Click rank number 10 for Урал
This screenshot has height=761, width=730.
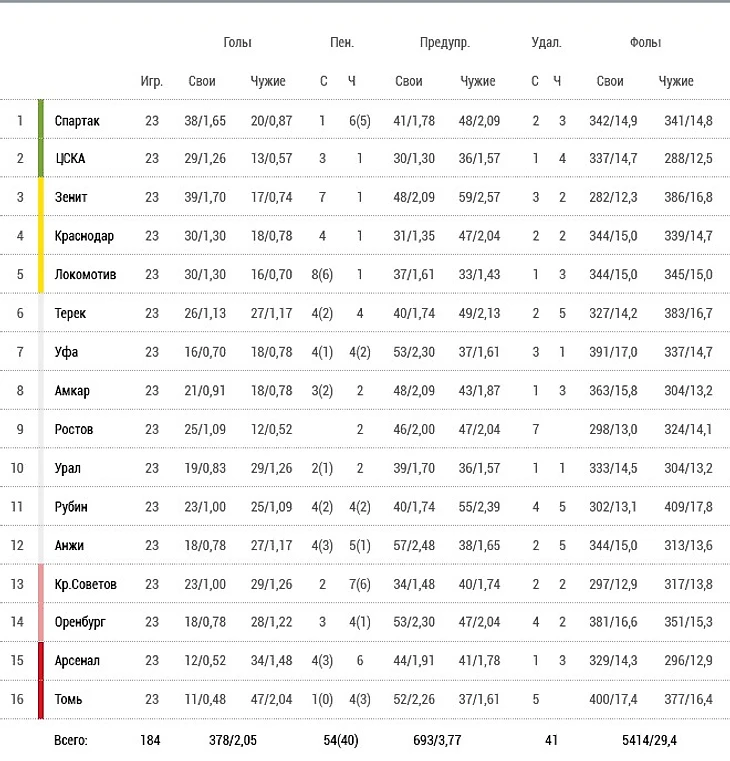(18, 468)
